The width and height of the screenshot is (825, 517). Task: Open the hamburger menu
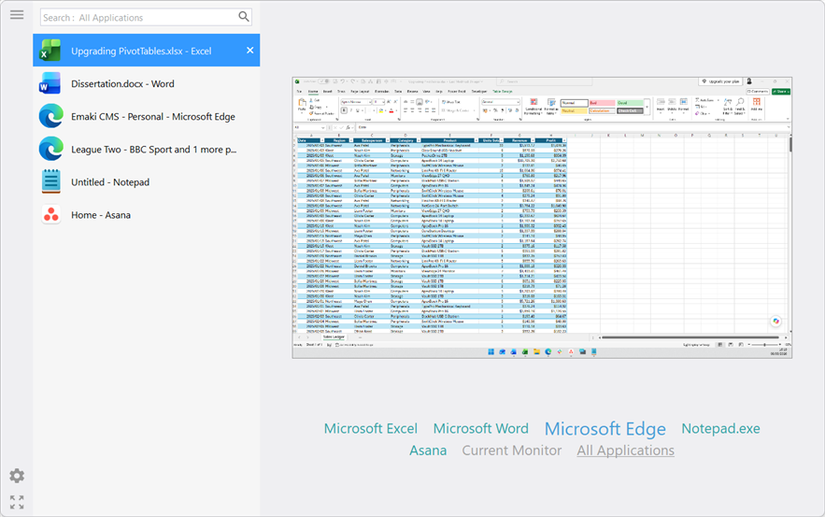pyautogui.click(x=17, y=15)
